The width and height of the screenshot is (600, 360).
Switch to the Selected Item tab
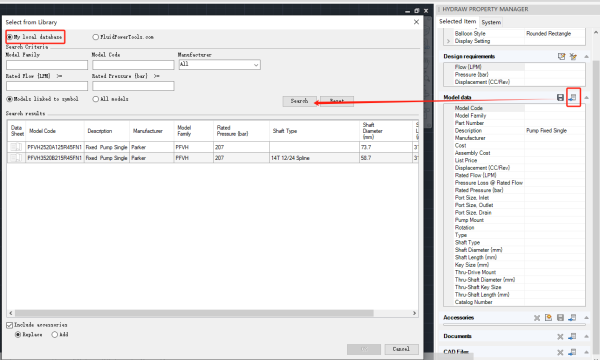click(458, 21)
